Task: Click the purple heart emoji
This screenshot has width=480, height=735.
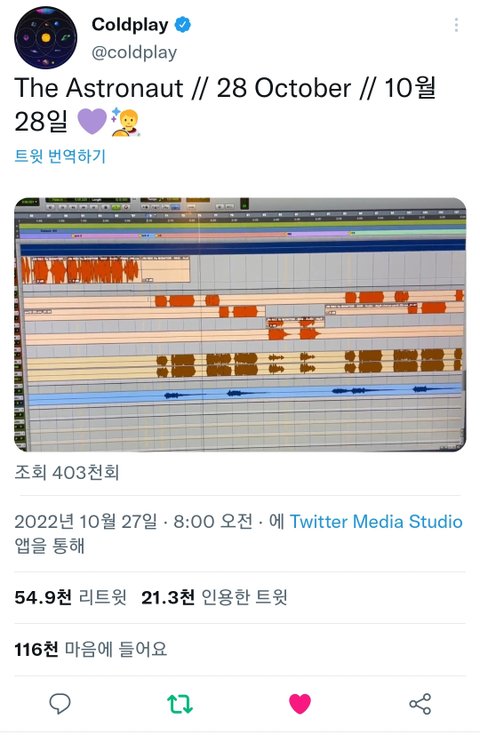Action: [92, 121]
